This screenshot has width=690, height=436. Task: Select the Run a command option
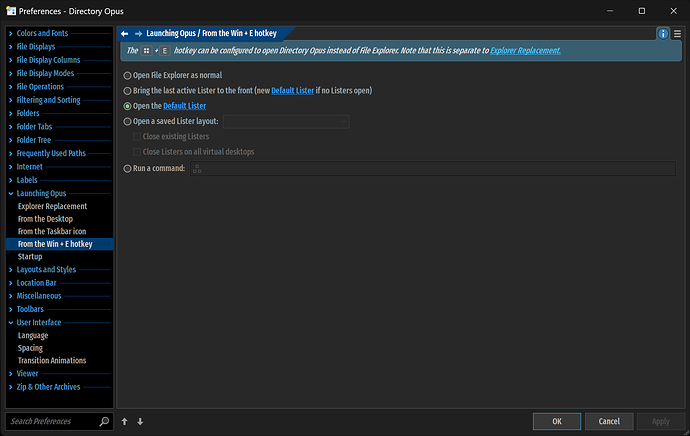tap(127, 169)
